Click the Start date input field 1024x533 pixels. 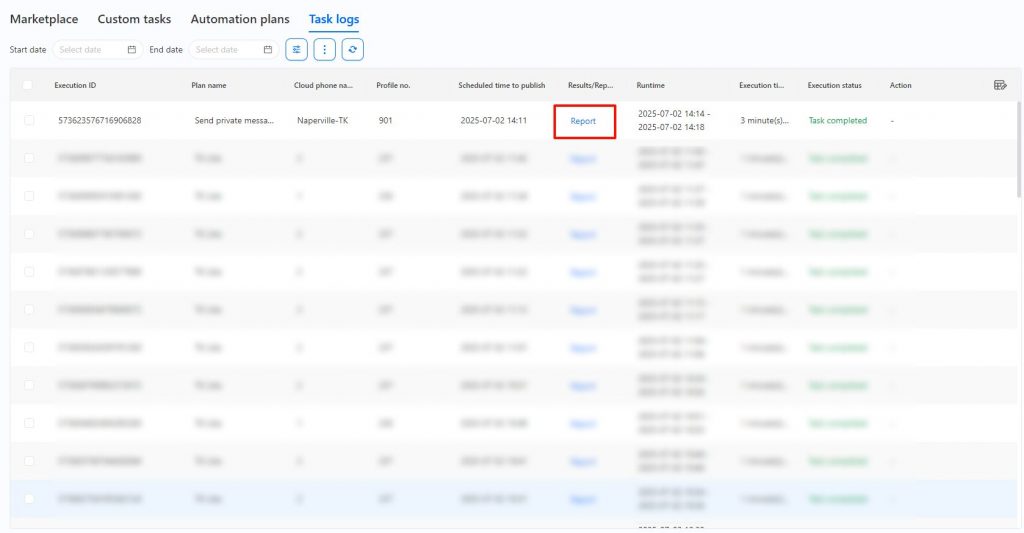point(97,50)
